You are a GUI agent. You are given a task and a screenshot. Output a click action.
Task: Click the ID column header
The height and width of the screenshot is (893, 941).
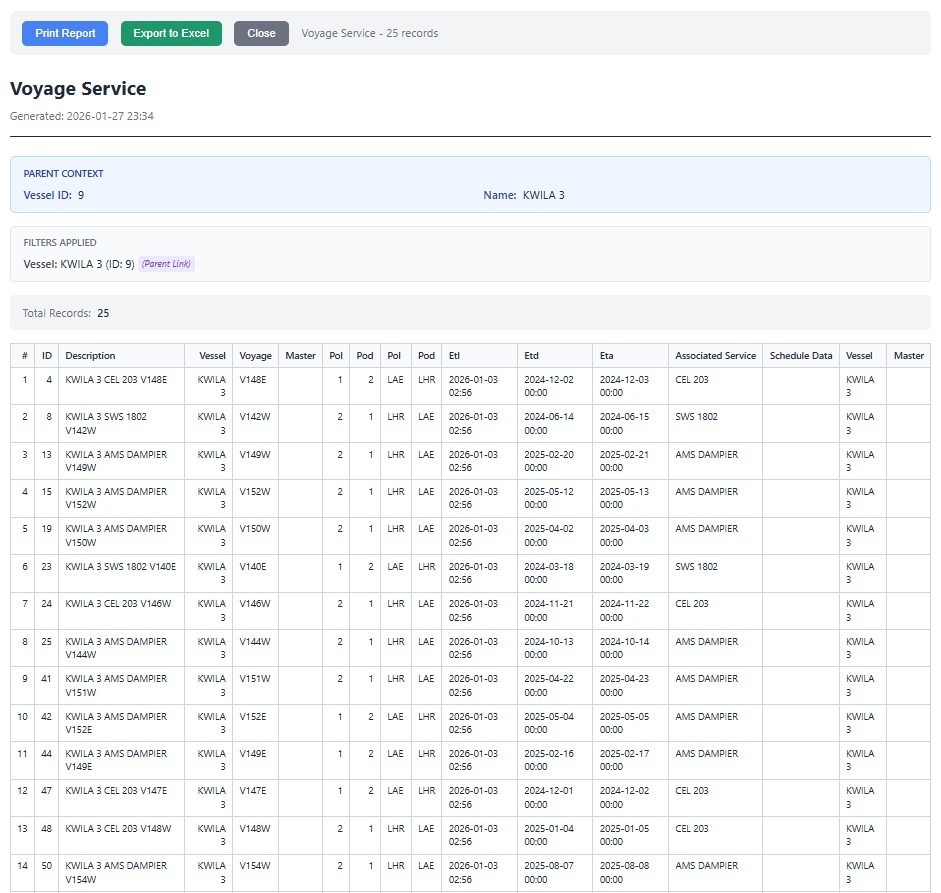[x=47, y=356]
